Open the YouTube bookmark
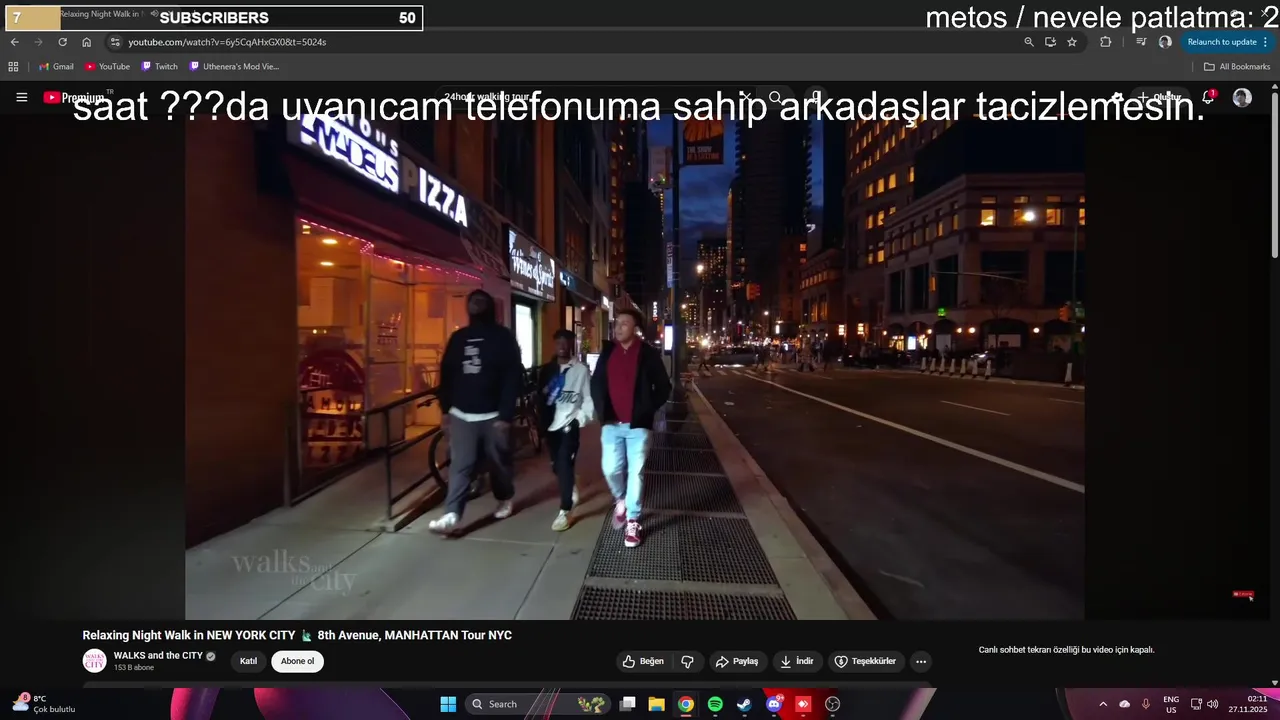Image resolution: width=1280 pixels, height=720 pixels. [107, 67]
